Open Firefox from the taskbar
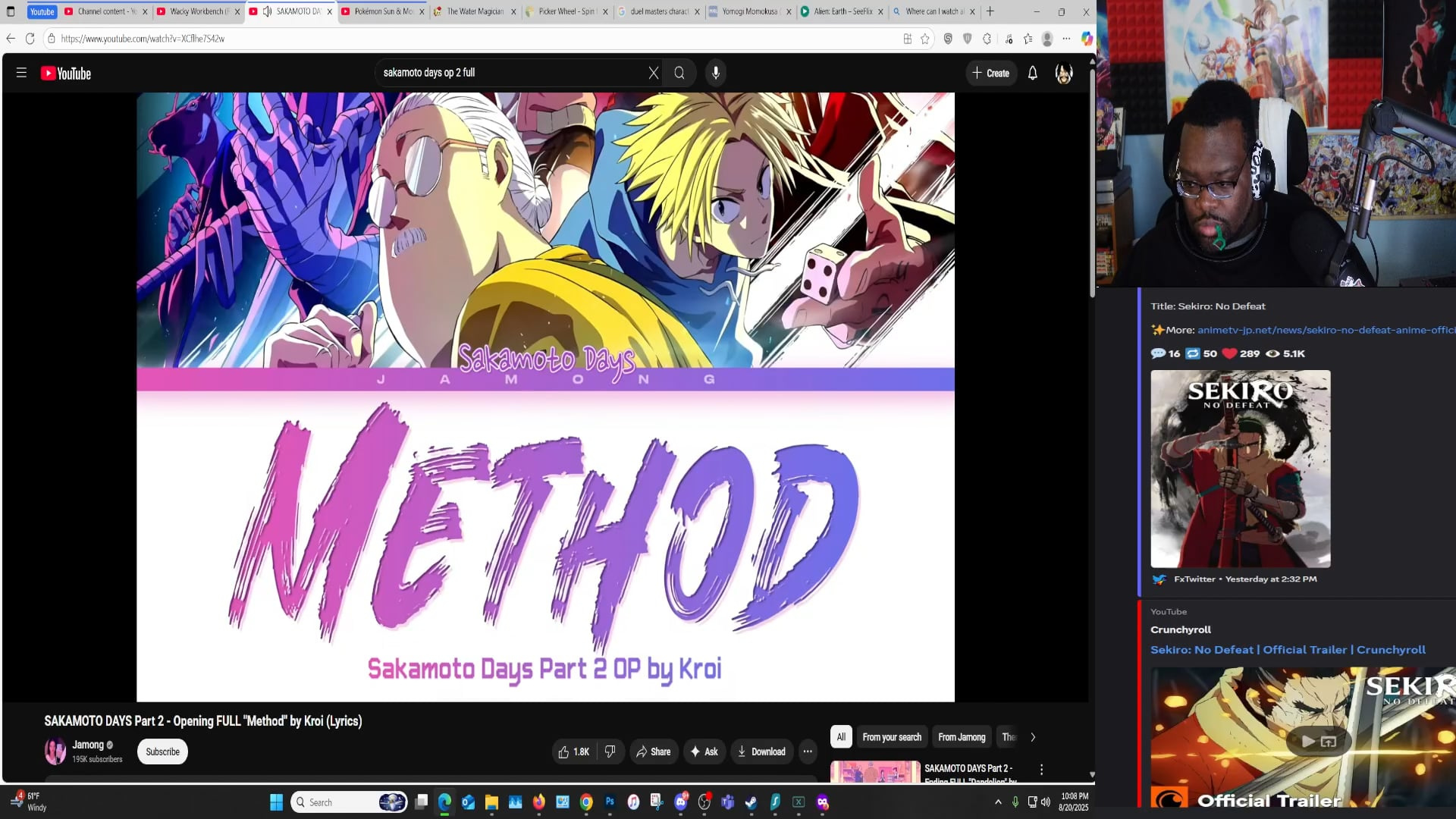 539,802
